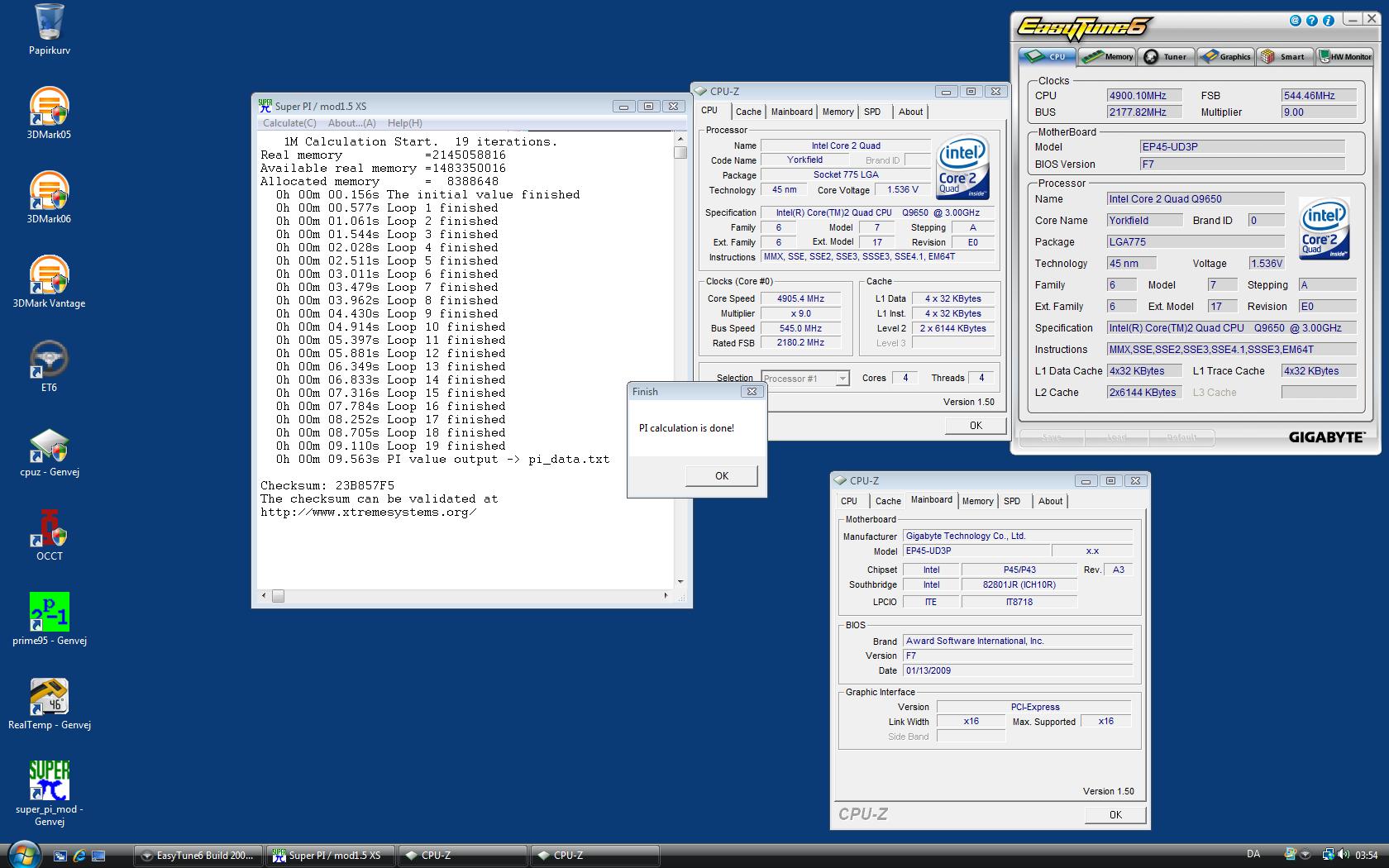Open the prime95 - Genvej shortcut
This screenshot has width=1389, height=868.
(x=49, y=618)
